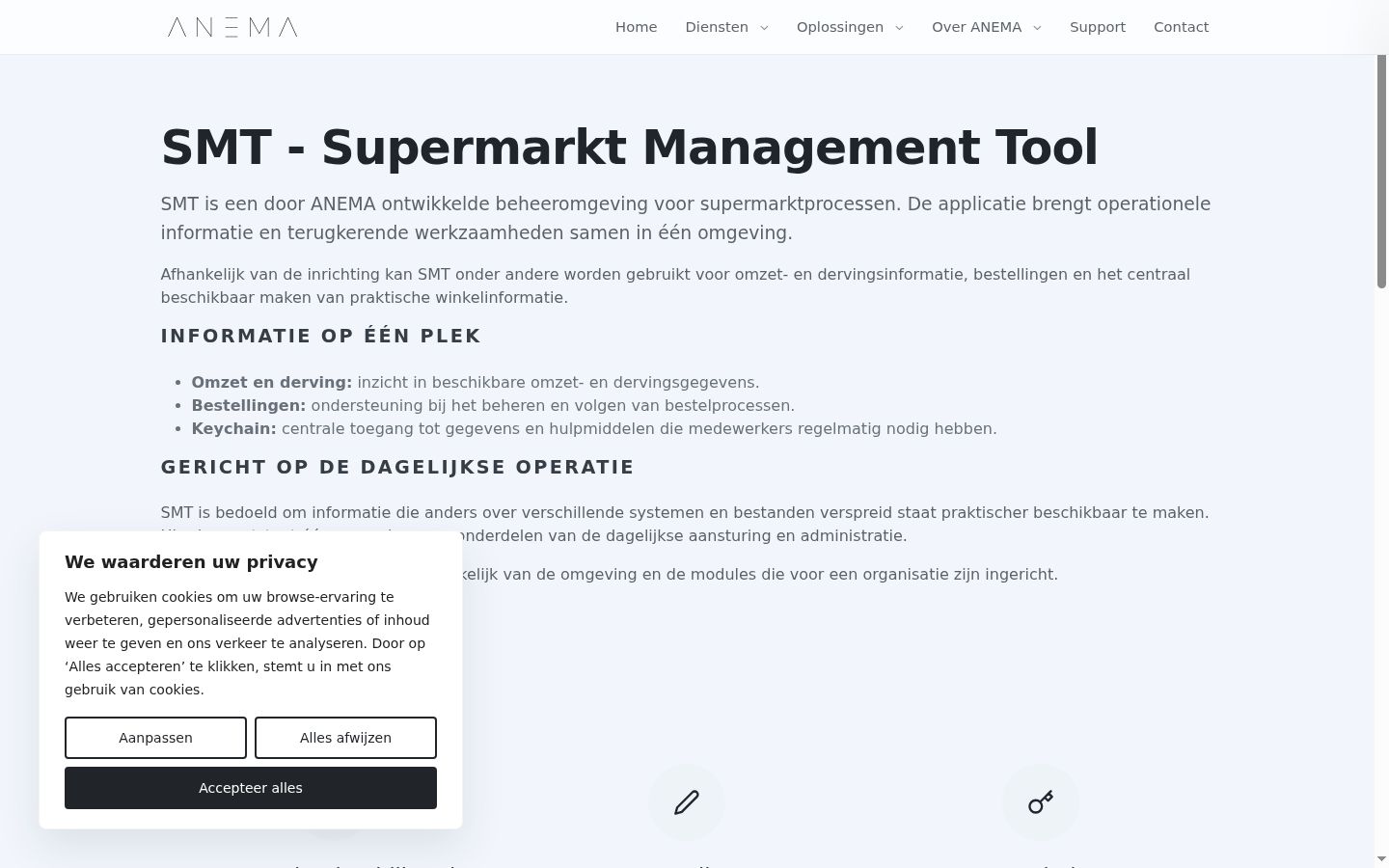Click the Accepteer alles button

click(251, 788)
